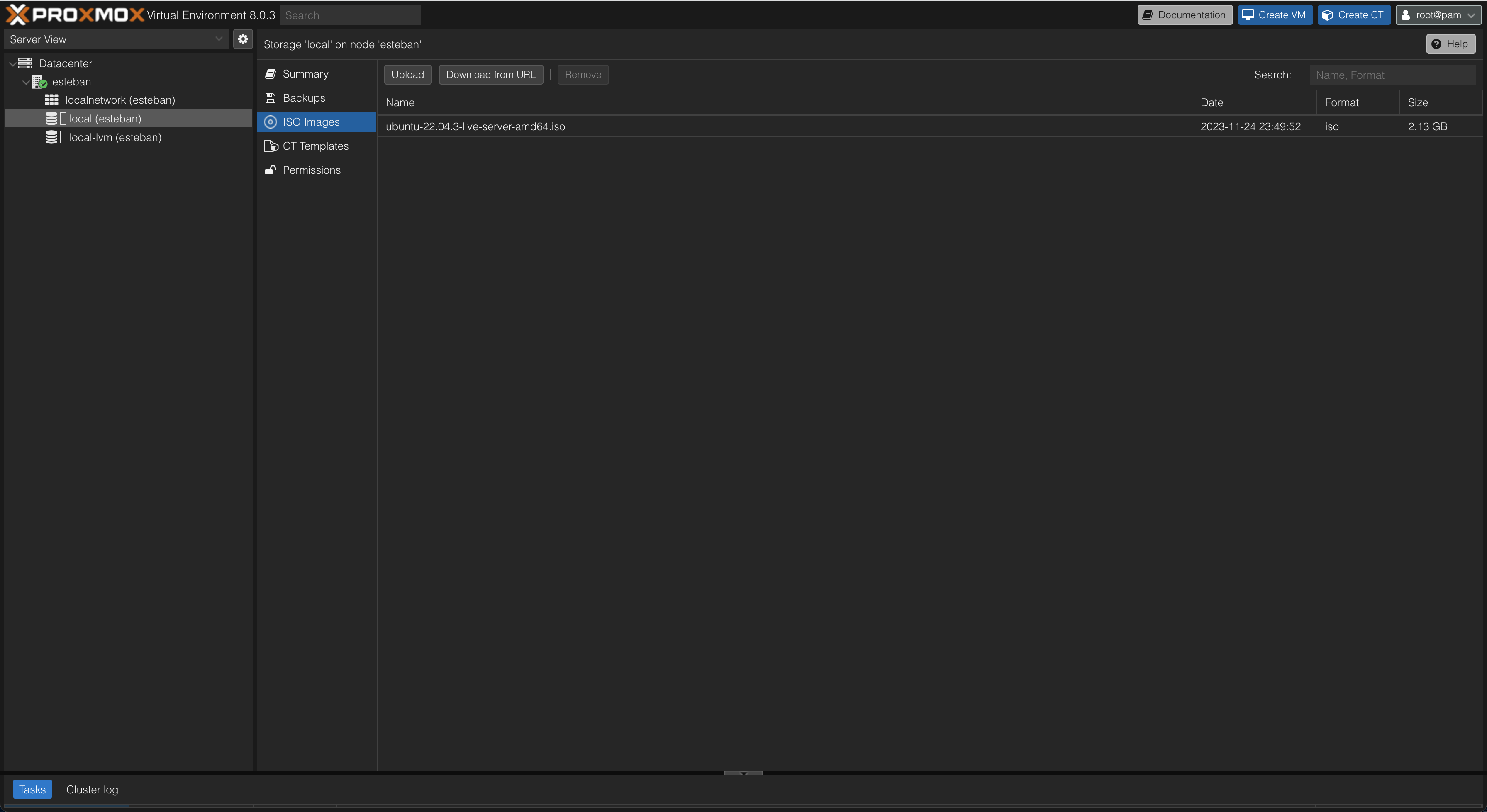Select localnetwork (esteban) in the tree
Image resolution: width=1487 pixels, height=812 pixels.
[x=129, y=100]
